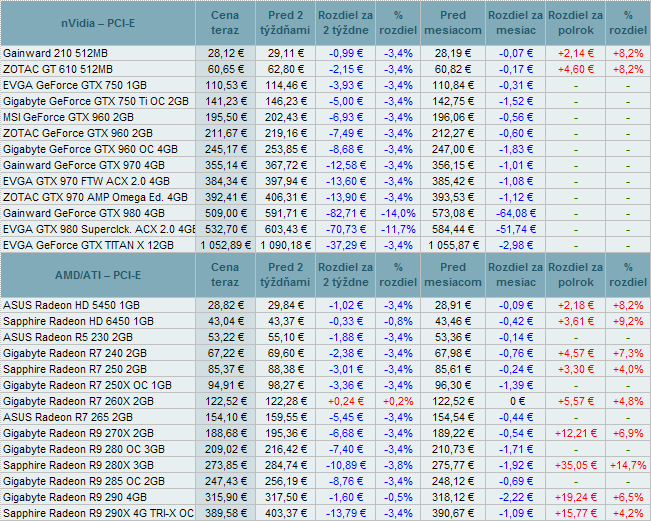Image resolution: width=651 pixels, height=521 pixels.
Task: Click the current price 273,85 €
Action: 226,465
